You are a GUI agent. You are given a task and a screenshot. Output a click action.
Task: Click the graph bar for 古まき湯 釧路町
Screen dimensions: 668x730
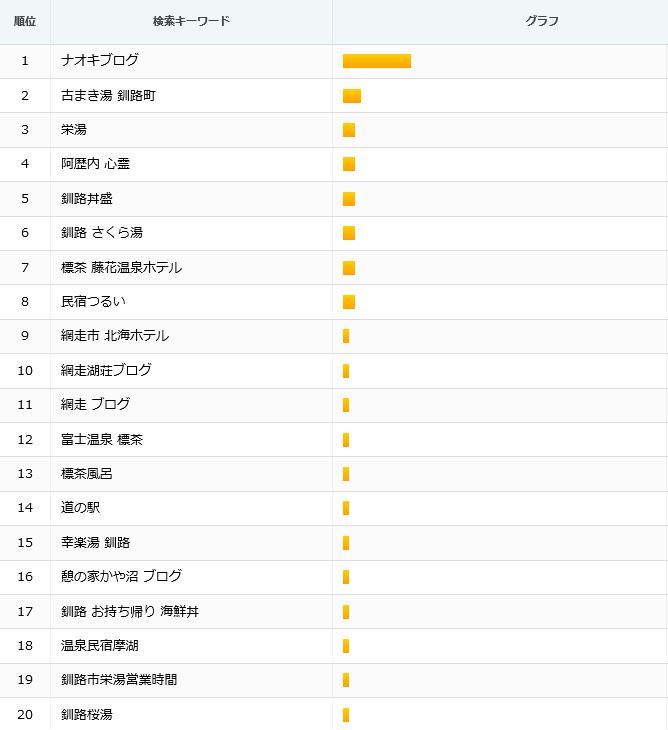pyautogui.click(x=352, y=96)
